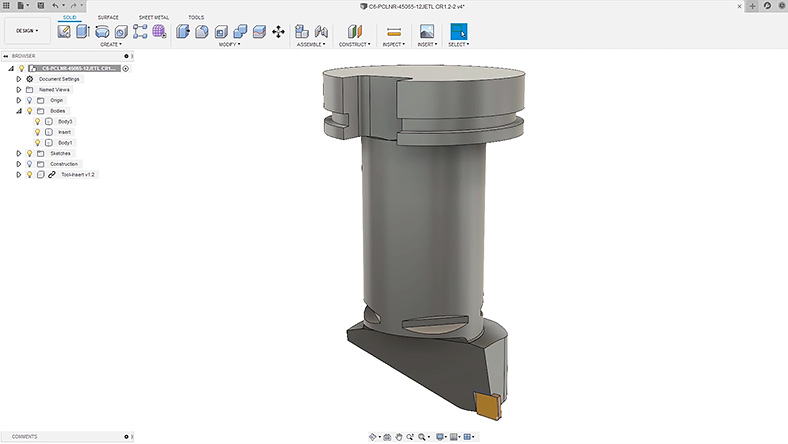788x444 pixels.
Task: Activate the Select tool icon
Action: 459,32
